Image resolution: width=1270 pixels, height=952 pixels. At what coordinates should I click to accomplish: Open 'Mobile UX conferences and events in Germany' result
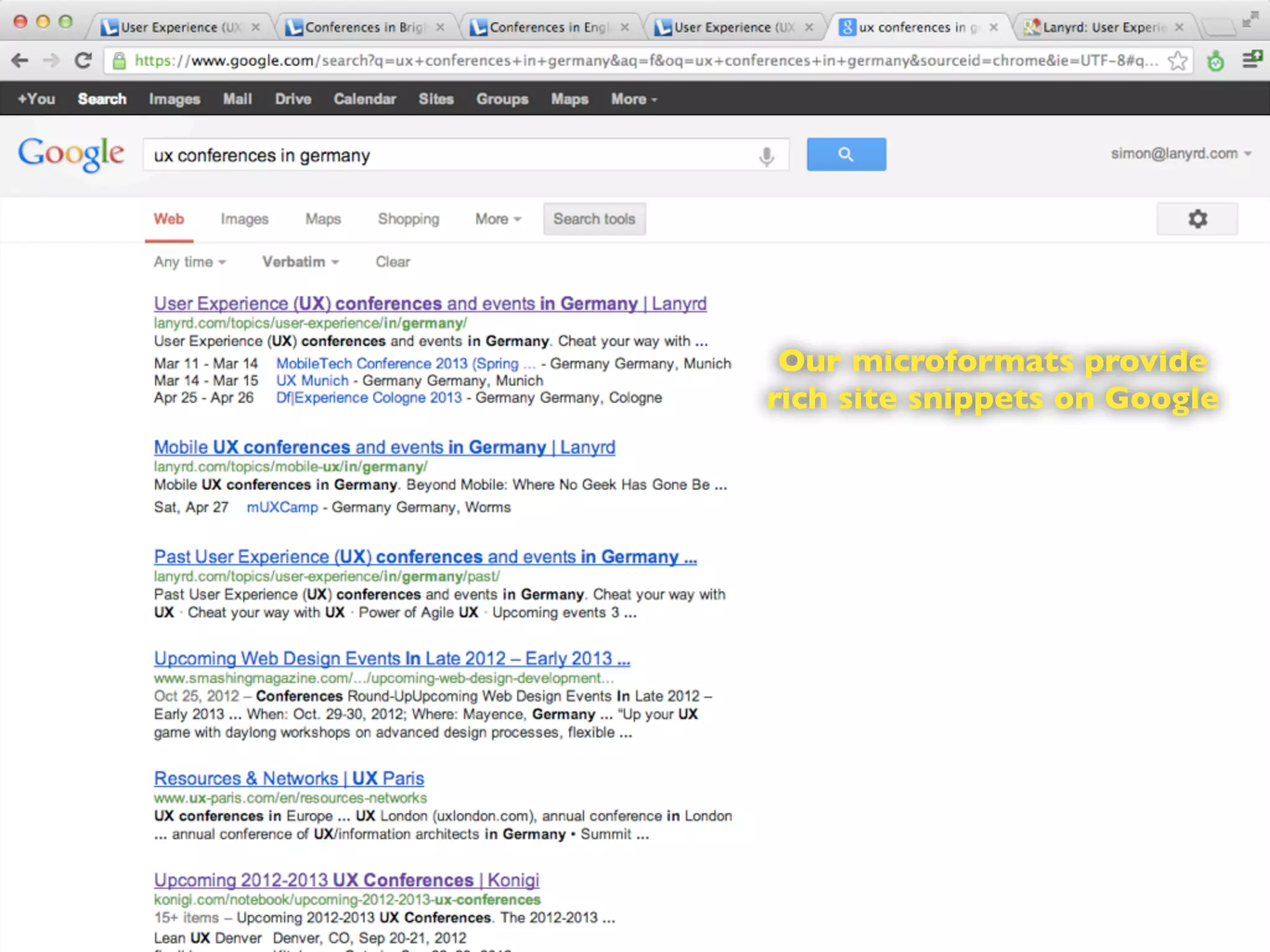384,447
